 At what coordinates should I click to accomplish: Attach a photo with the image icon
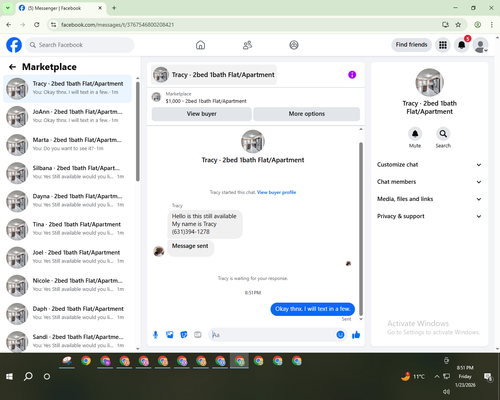170,335
